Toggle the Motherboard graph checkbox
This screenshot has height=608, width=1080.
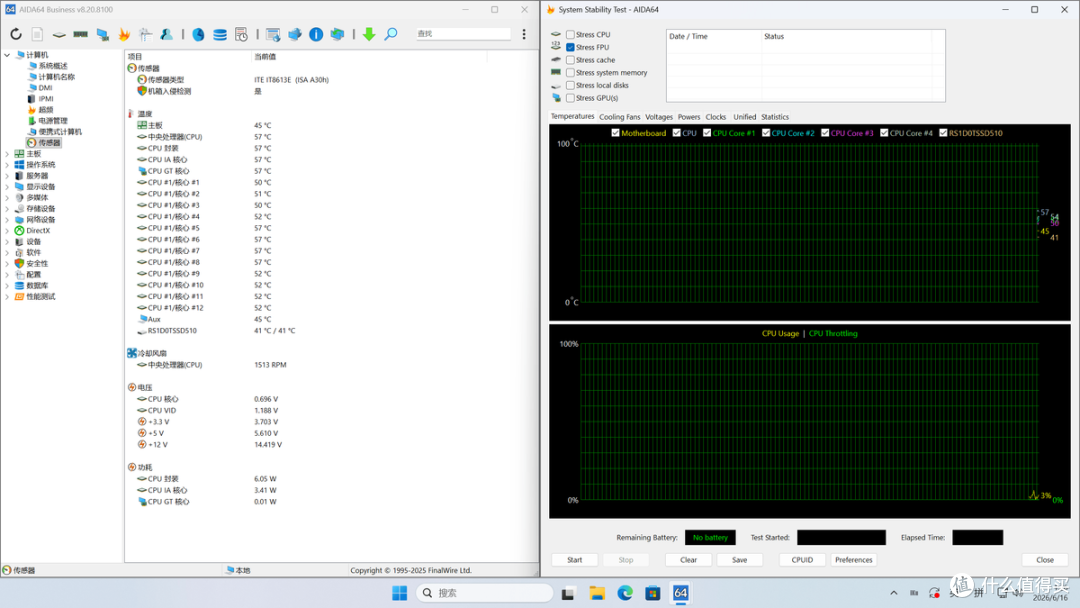pos(616,133)
